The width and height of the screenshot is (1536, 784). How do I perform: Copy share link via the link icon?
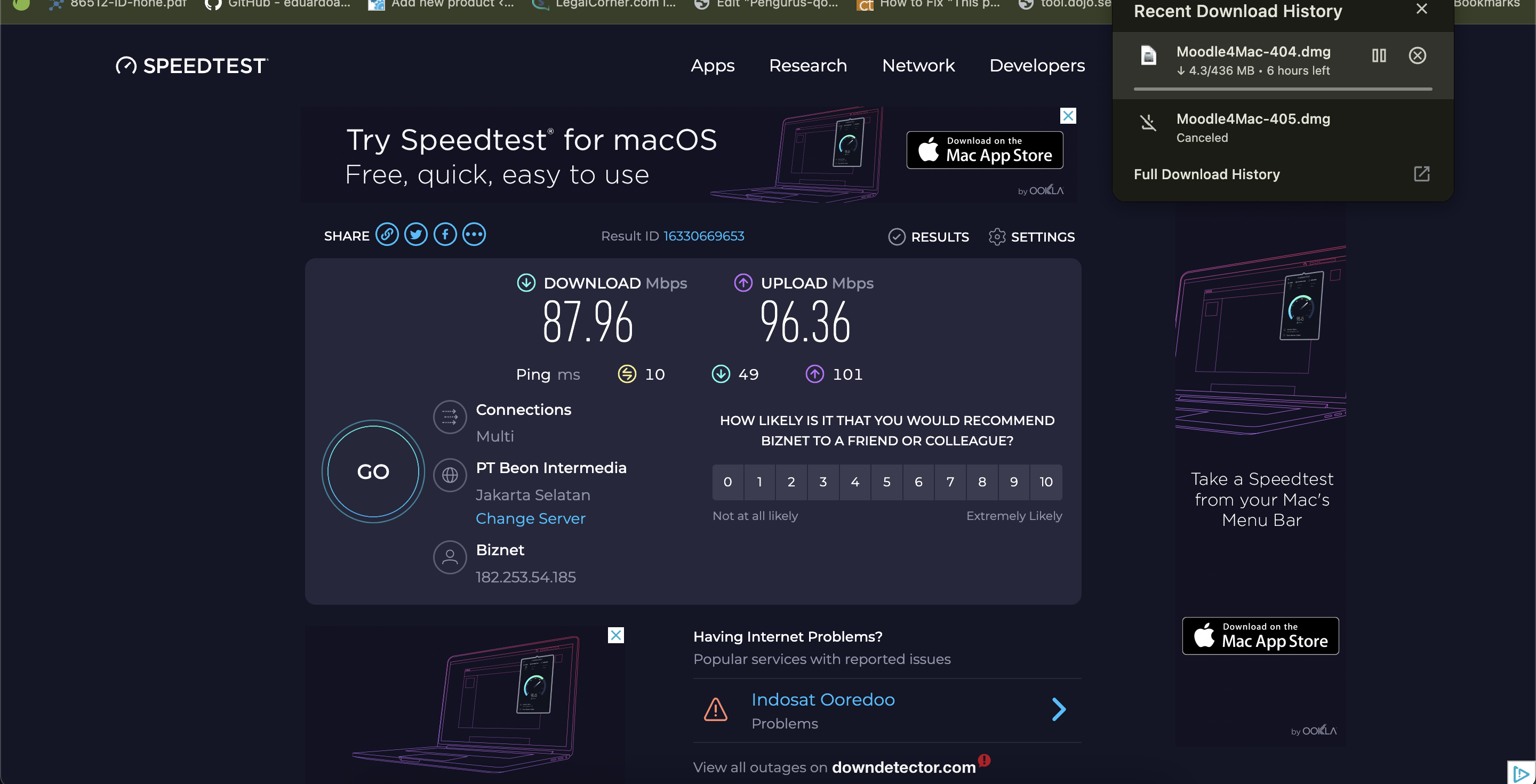[x=387, y=235]
